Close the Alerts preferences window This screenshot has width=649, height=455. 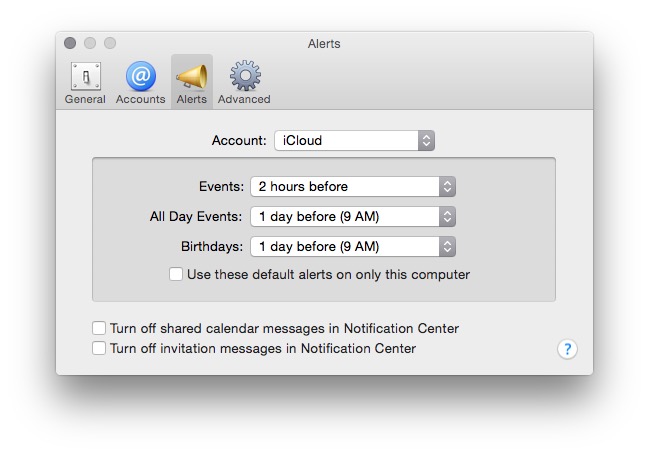(x=70, y=43)
